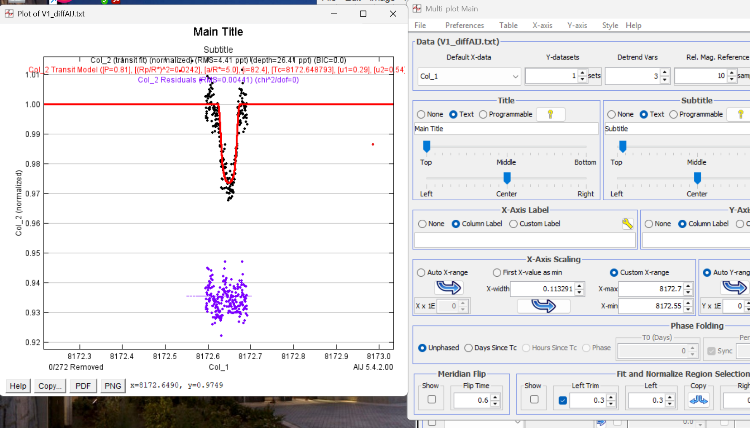Increase the Y-datasets spinner value
The height and width of the screenshot is (428, 750).
[580, 72]
